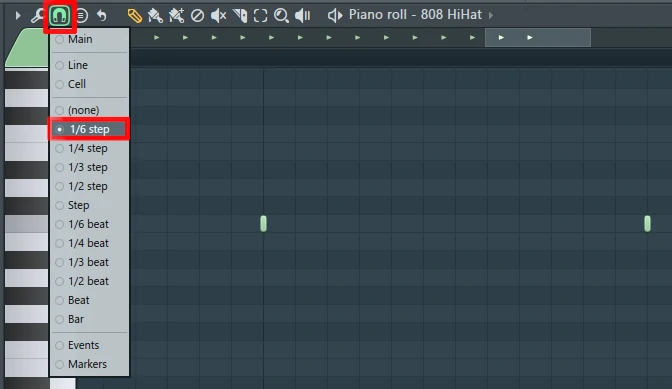Pick 1/3 beat in snap menu
The height and width of the screenshot is (389, 672).
[89, 262]
